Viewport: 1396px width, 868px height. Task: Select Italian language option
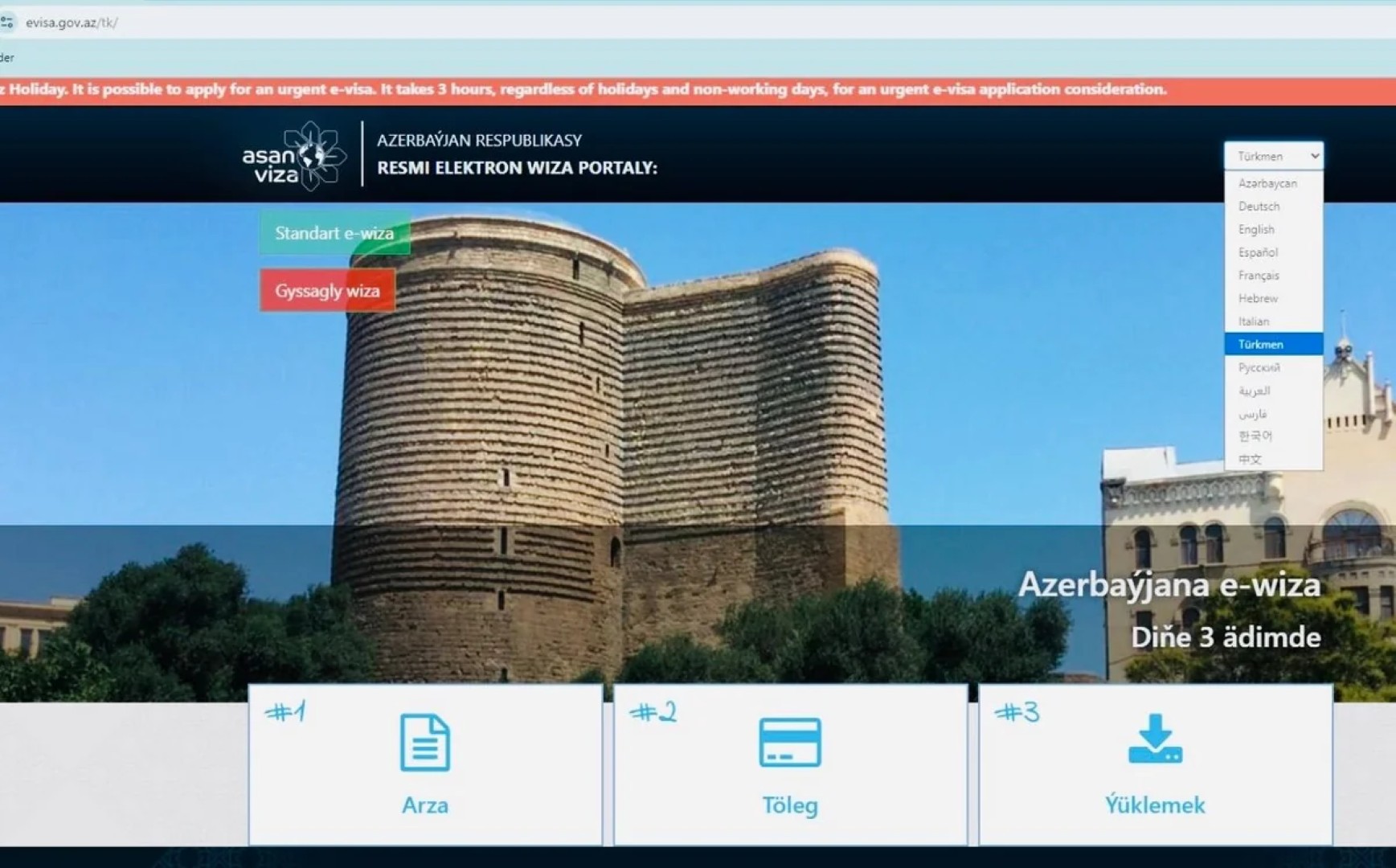[1254, 321]
